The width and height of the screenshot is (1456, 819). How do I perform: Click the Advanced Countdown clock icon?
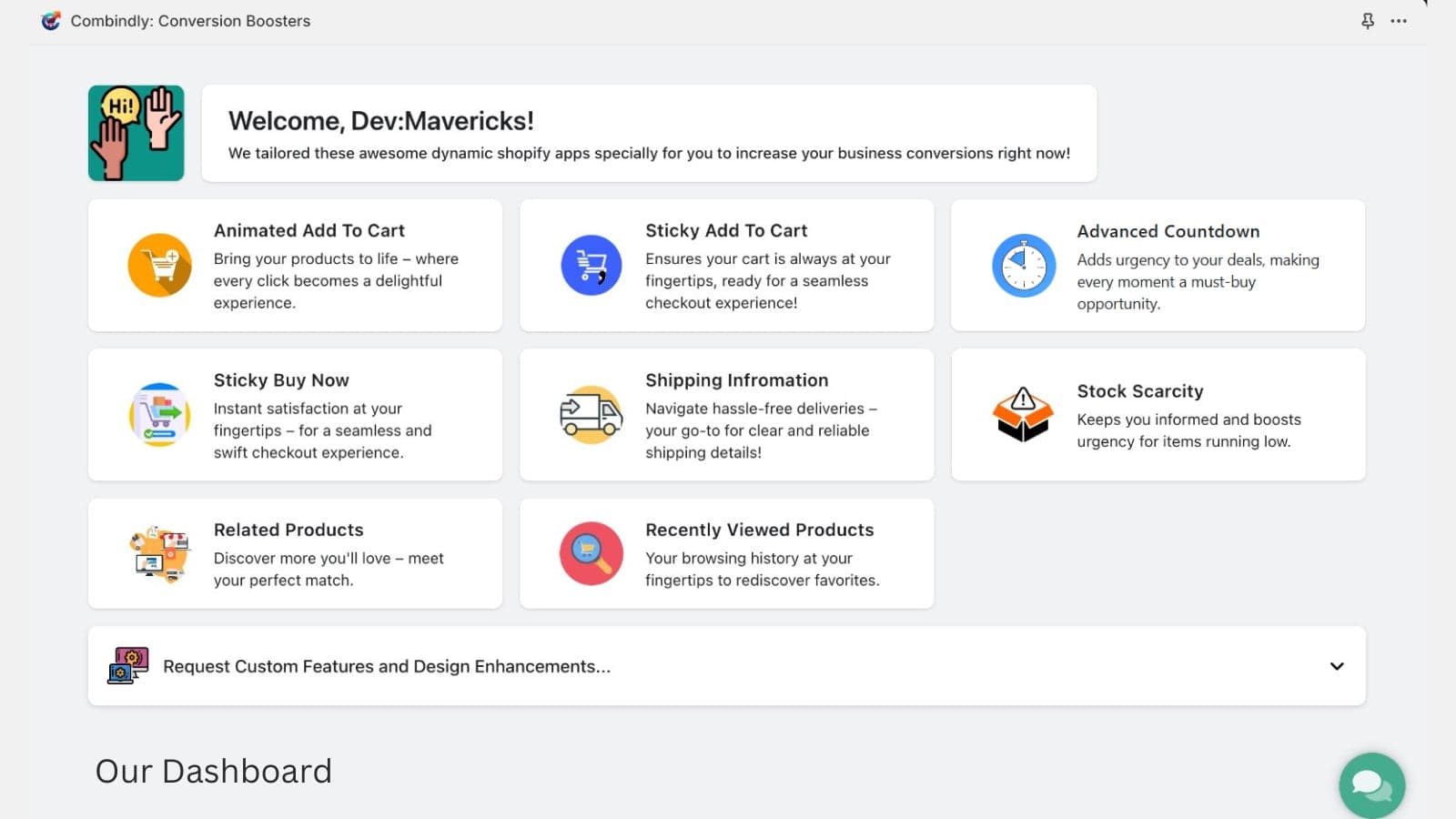tap(1023, 266)
